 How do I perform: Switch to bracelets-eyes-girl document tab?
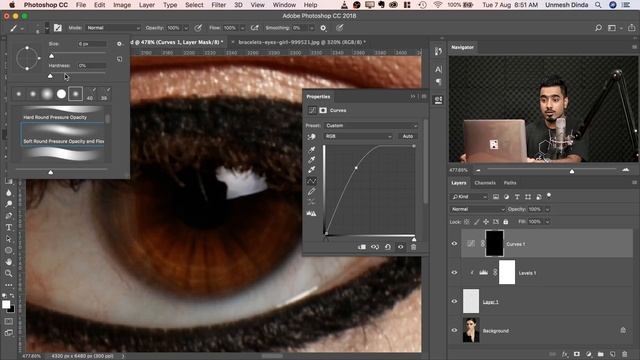point(302,42)
